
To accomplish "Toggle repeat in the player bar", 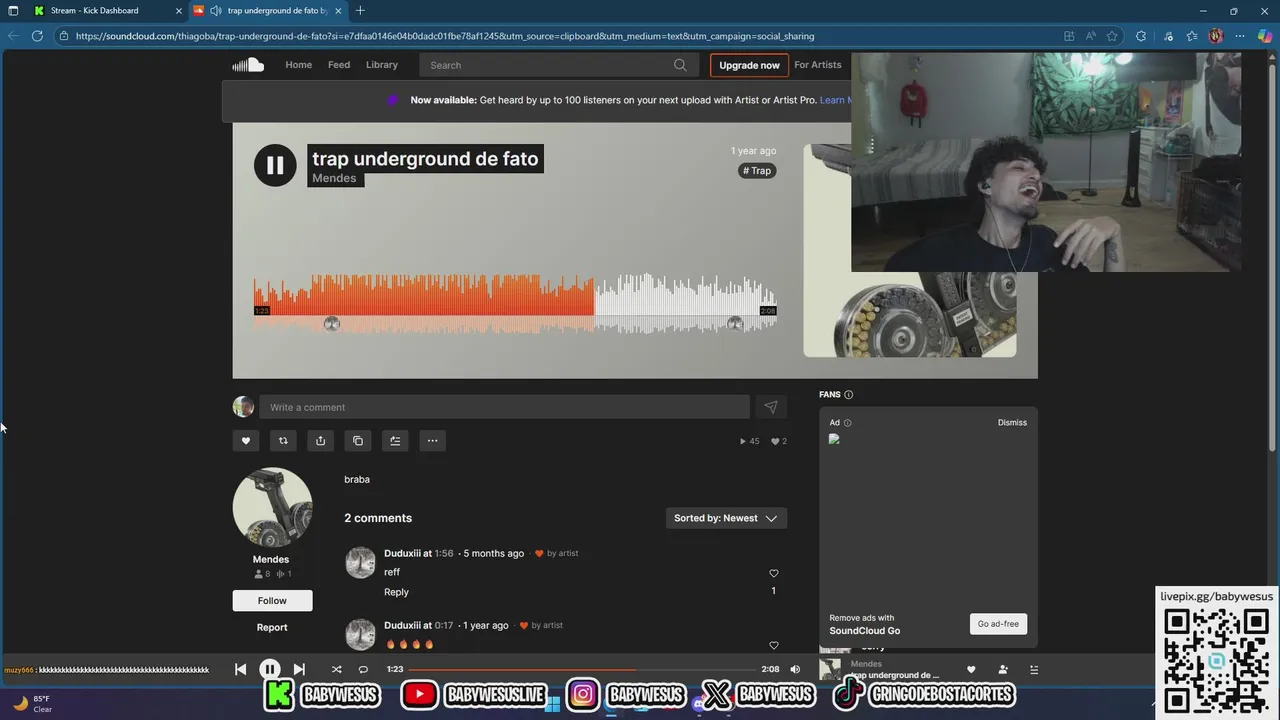I will (363, 669).
